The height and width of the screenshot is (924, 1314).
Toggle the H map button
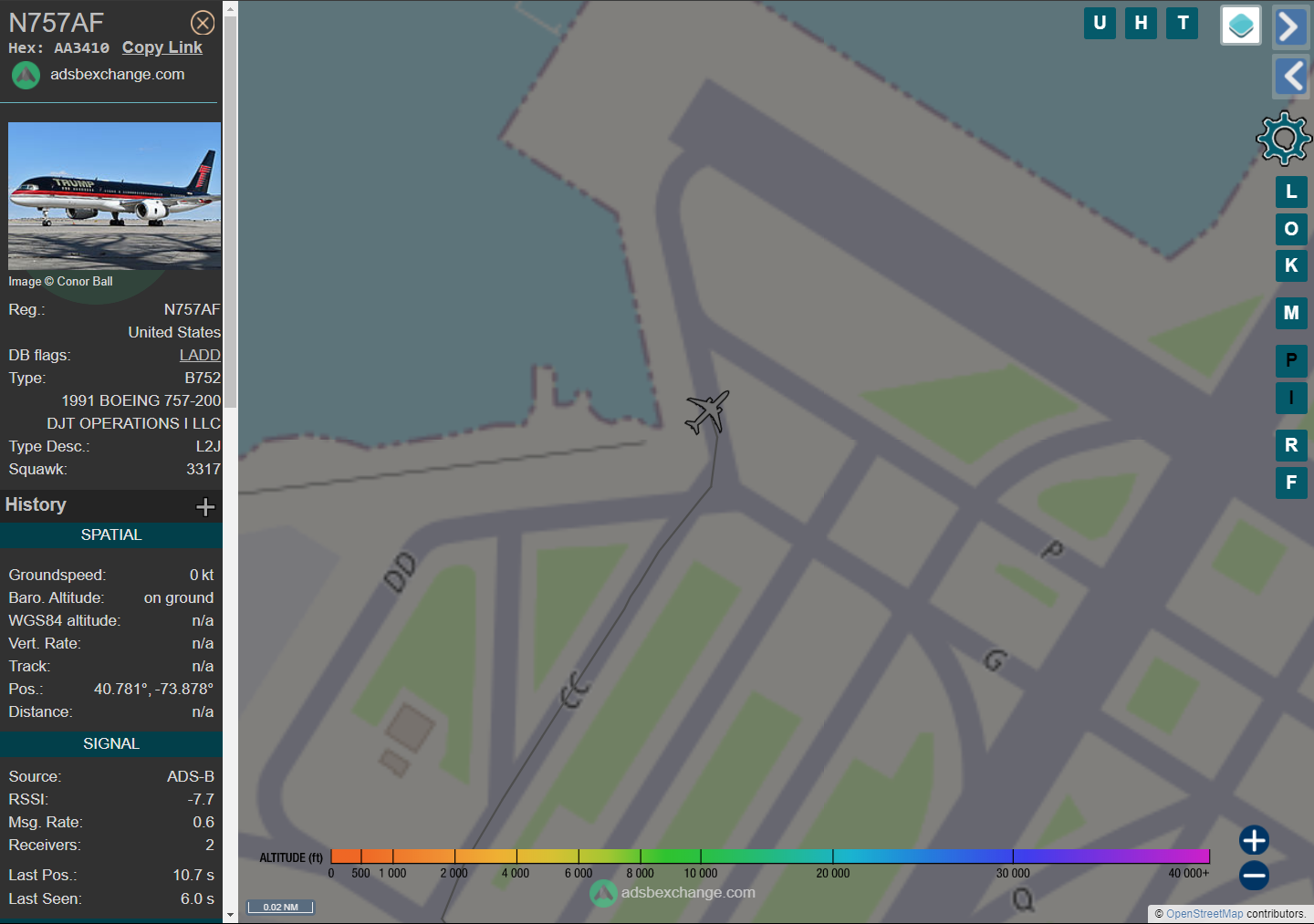pyautogui.click(x=1141, y=23)
